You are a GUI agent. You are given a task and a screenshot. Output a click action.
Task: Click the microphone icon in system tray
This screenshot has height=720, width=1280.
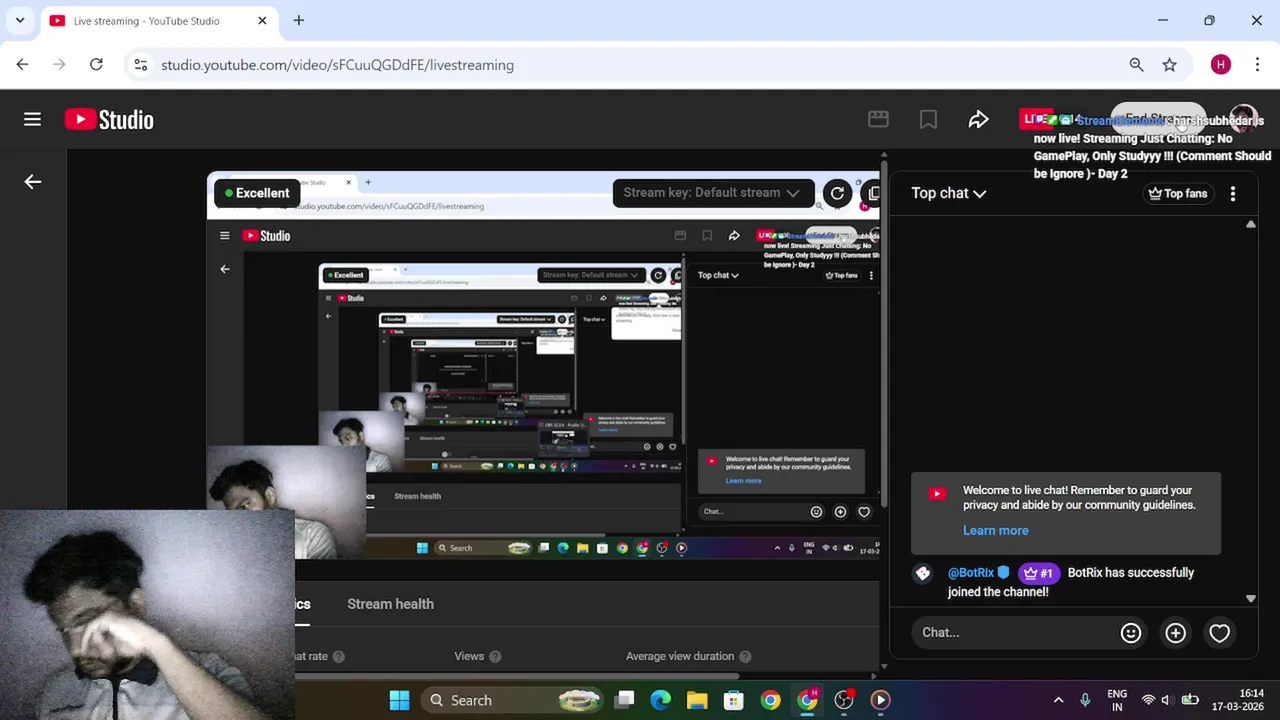pos(1085,700)
